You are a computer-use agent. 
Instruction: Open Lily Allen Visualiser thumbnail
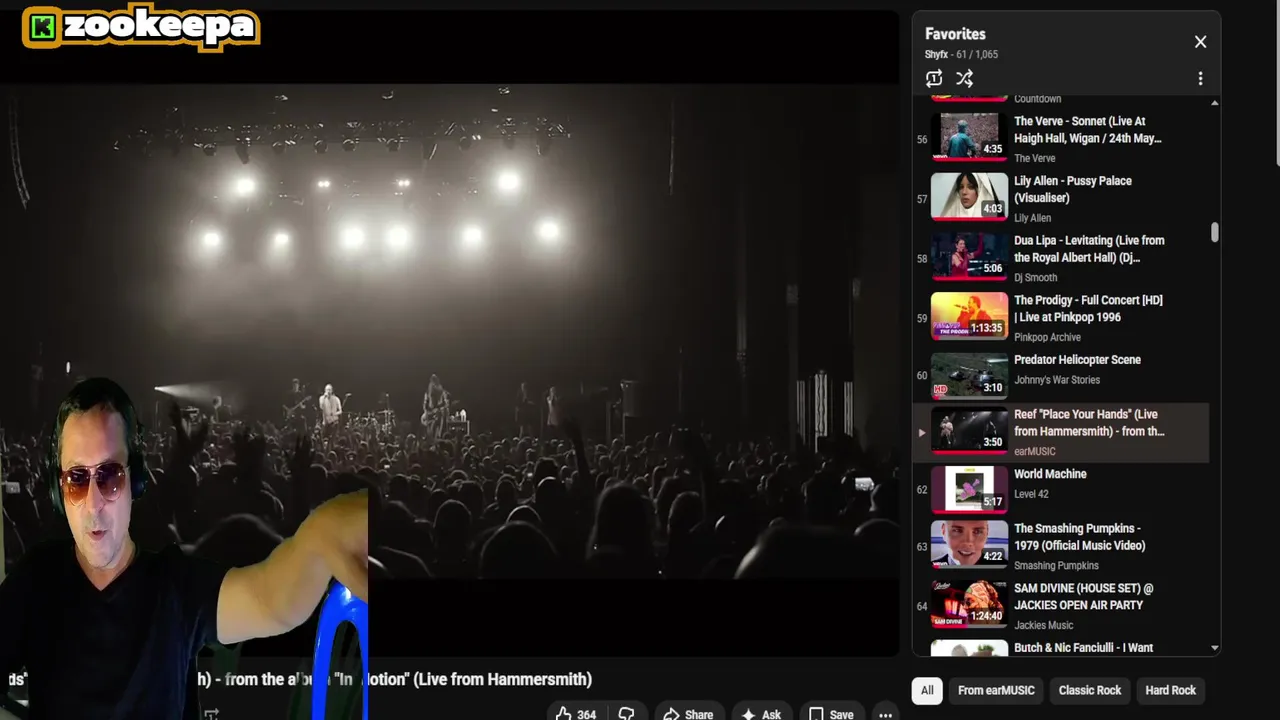tap(969, 196)
